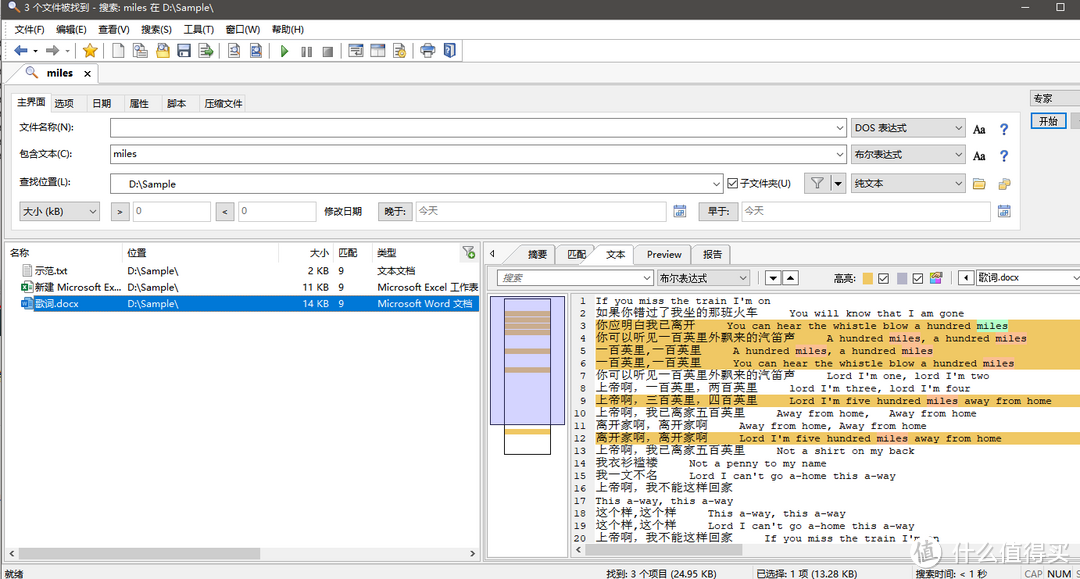Open calendar picker for 晚于 date
Screen dimensions: 1080x579
(680, 211)
